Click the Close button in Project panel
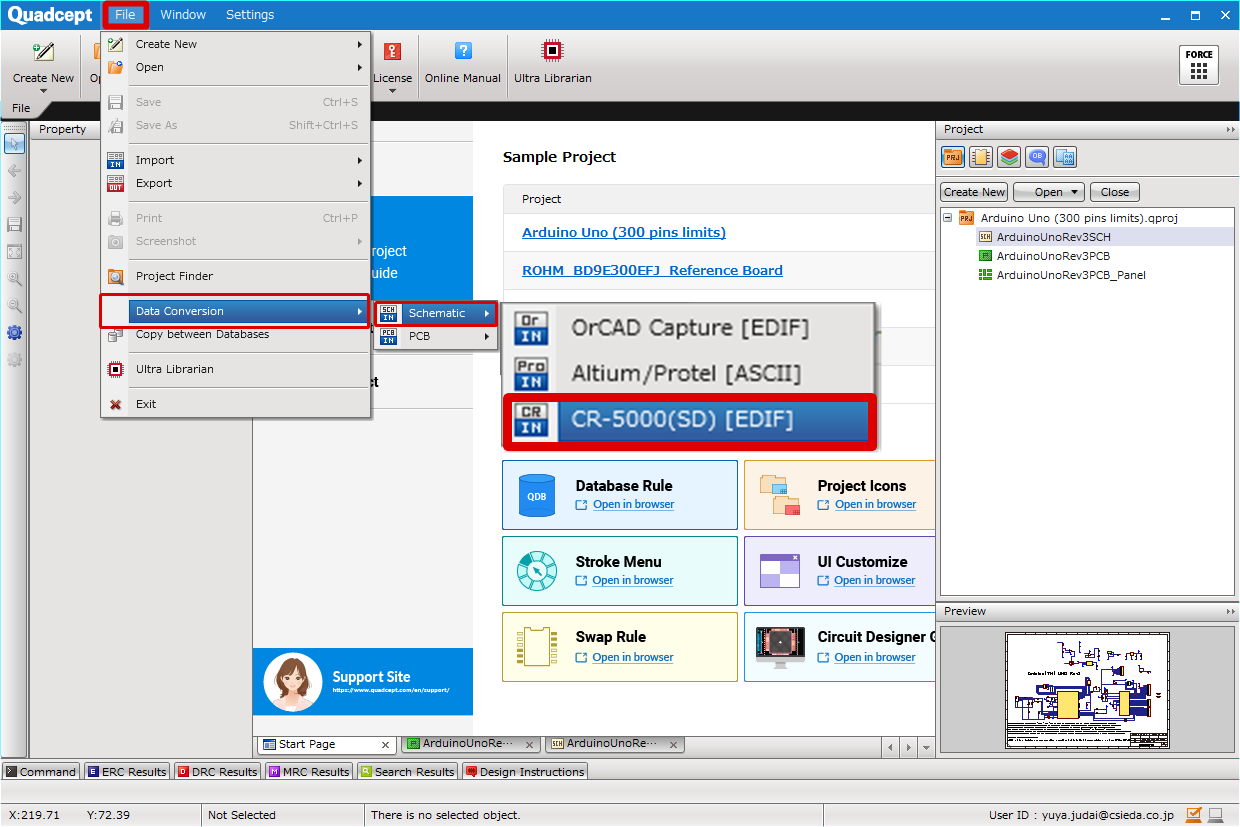Viewport: 1240px width, 827px height. (1114, 192)
